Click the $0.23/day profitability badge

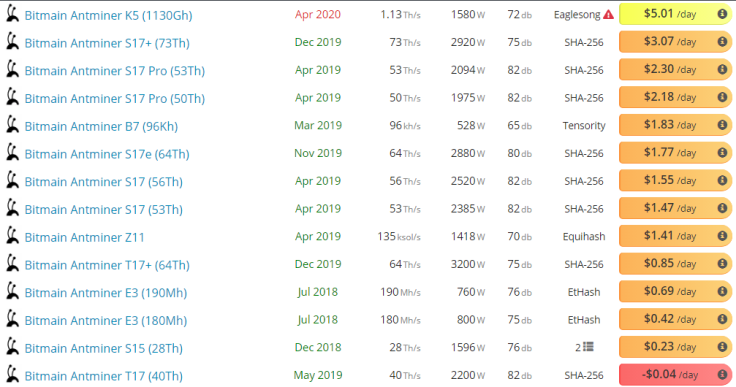(x=675, y=347)
